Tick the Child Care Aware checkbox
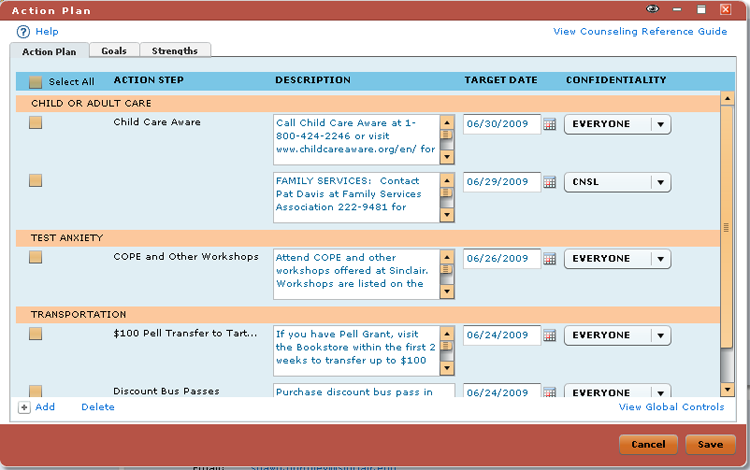750x470 pixels. pyautogui.click(x=36, y=123)
